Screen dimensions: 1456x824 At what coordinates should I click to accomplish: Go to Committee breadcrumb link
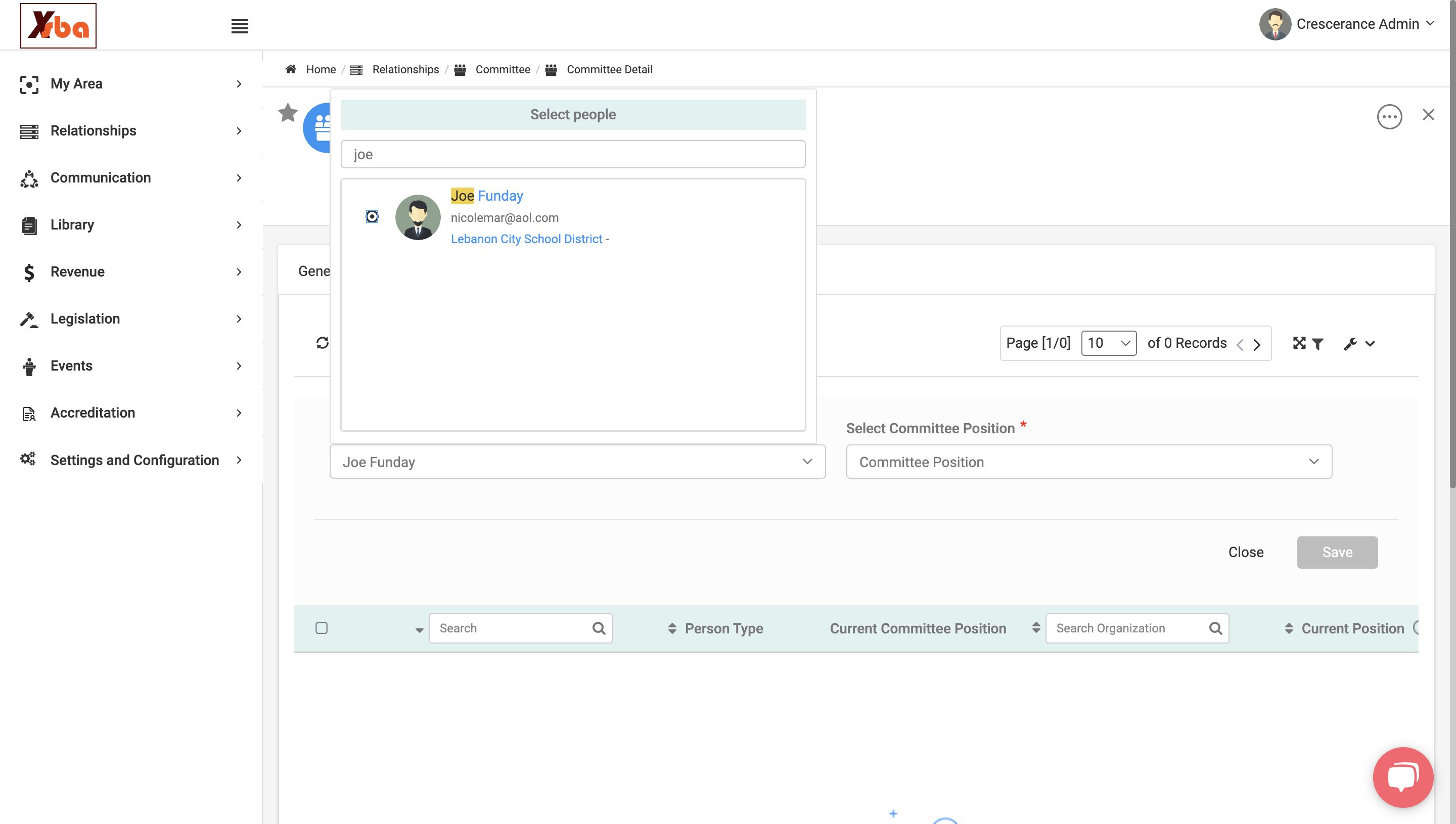point(503,69)
